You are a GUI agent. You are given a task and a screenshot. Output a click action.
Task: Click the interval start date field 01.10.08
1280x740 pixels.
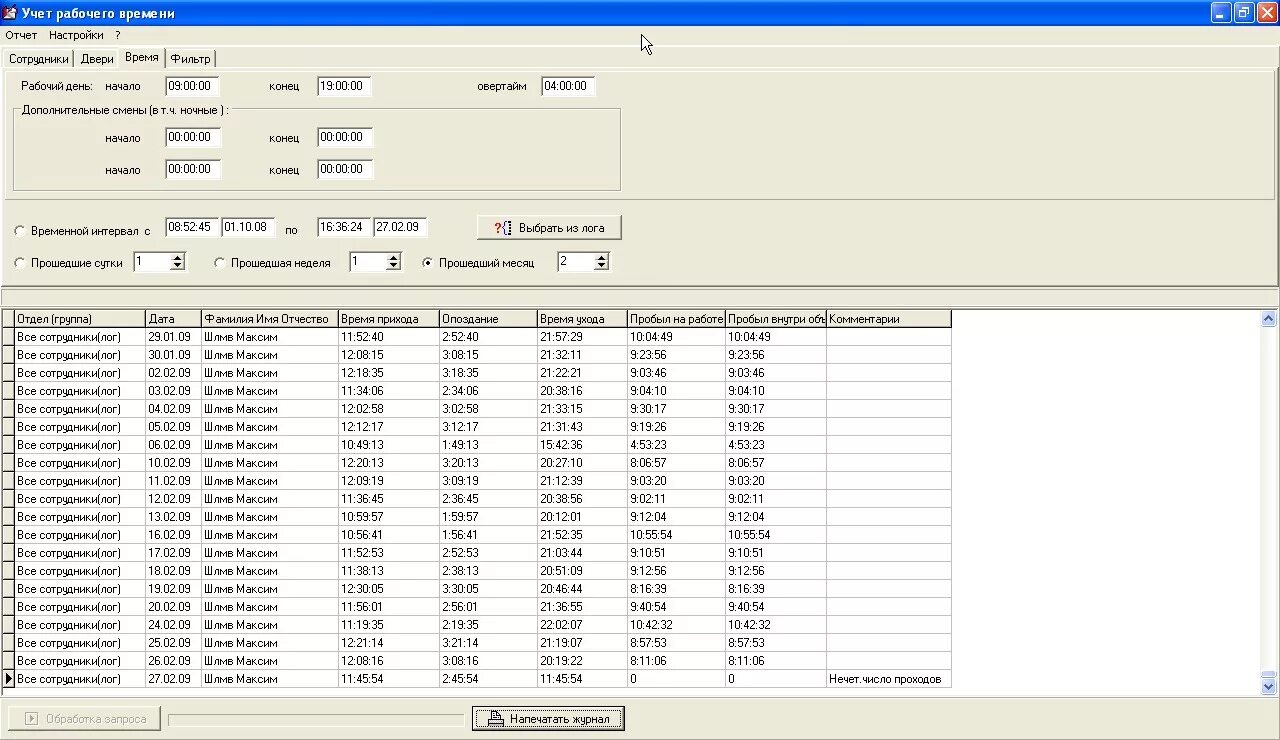pyautogui.click(x=249, y=227)
